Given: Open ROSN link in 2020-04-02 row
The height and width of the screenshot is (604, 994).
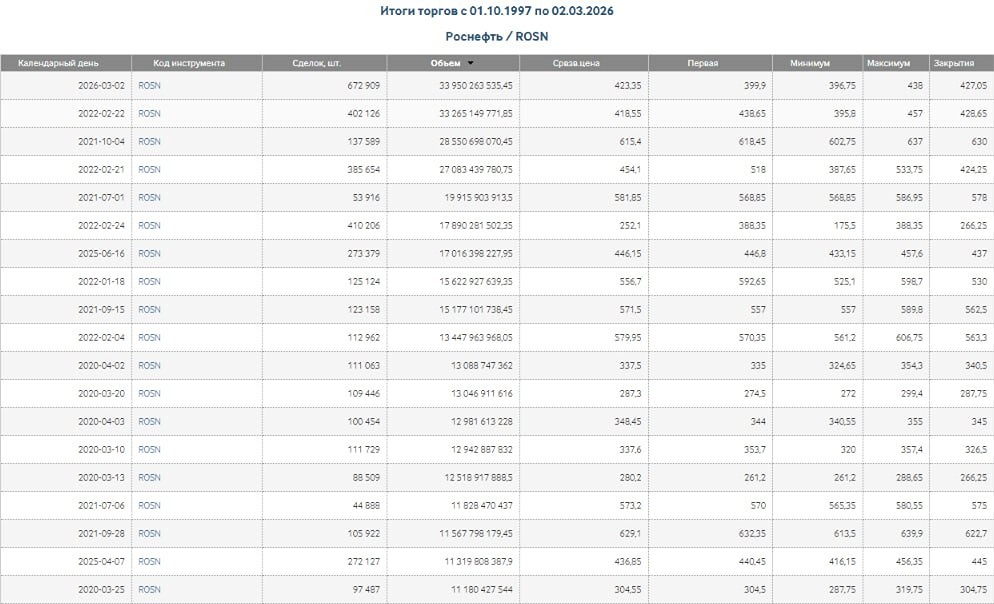Looking at the screenshot, I should (x=149, y=366).
